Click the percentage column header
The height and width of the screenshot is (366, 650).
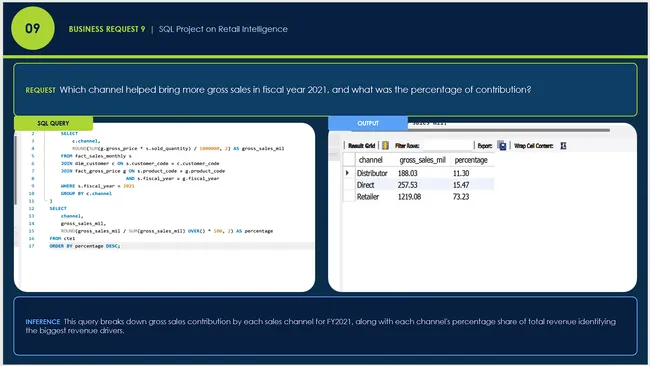471,160
